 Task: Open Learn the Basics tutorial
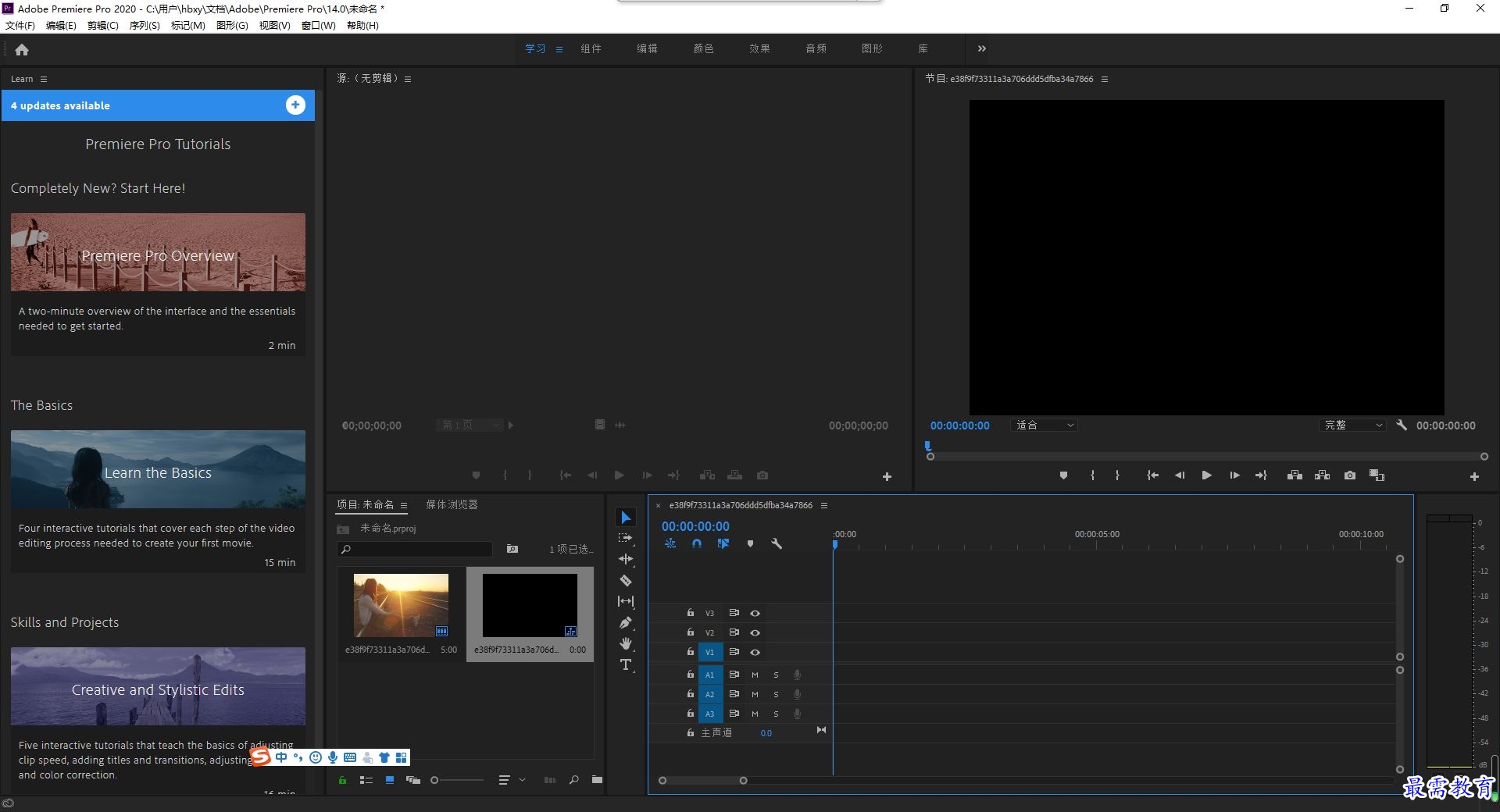(x=158, y=469)
